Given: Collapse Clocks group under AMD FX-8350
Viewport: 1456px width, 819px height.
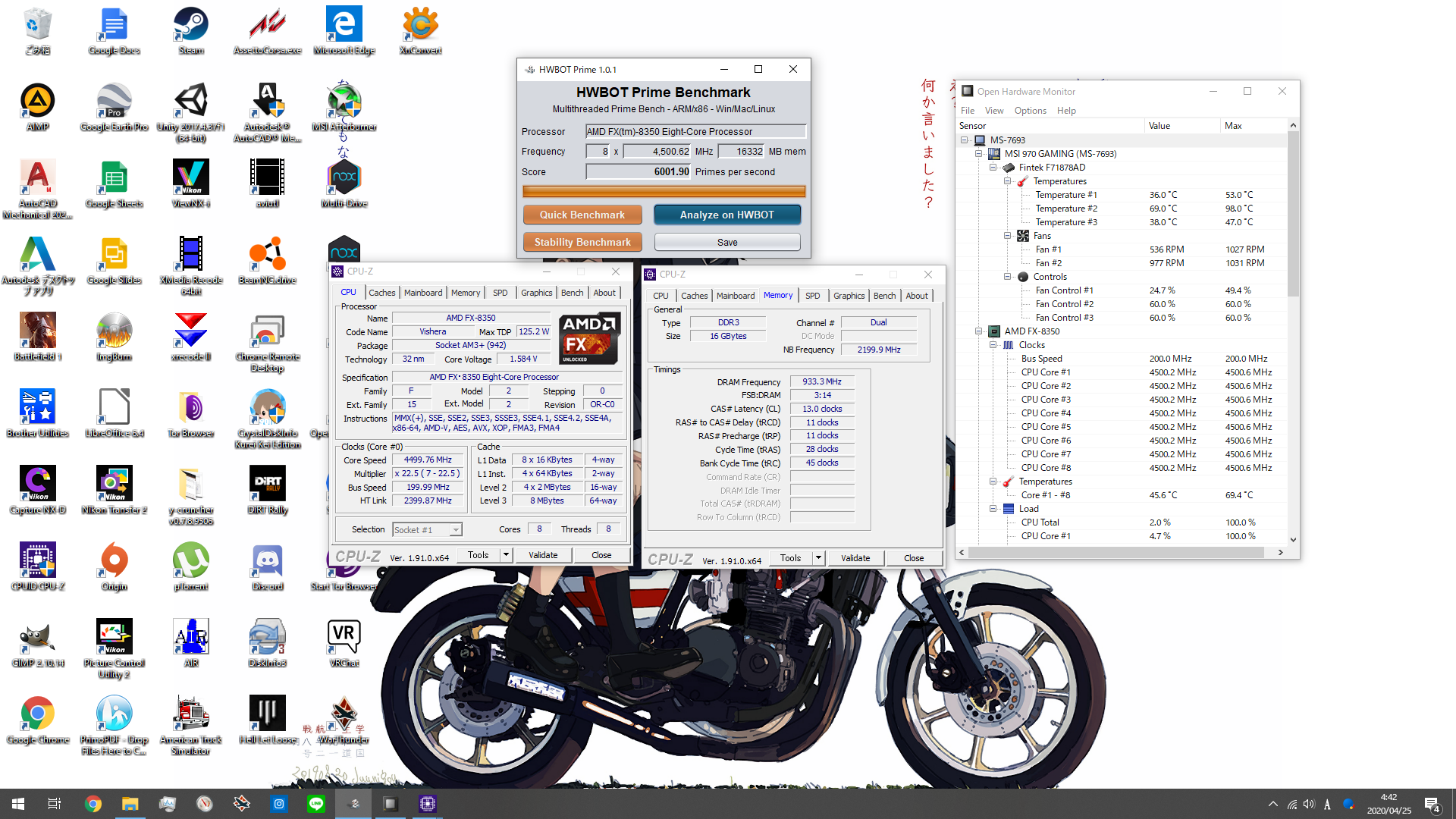Looking at the screenshot, I should click(x=993, y=345).
